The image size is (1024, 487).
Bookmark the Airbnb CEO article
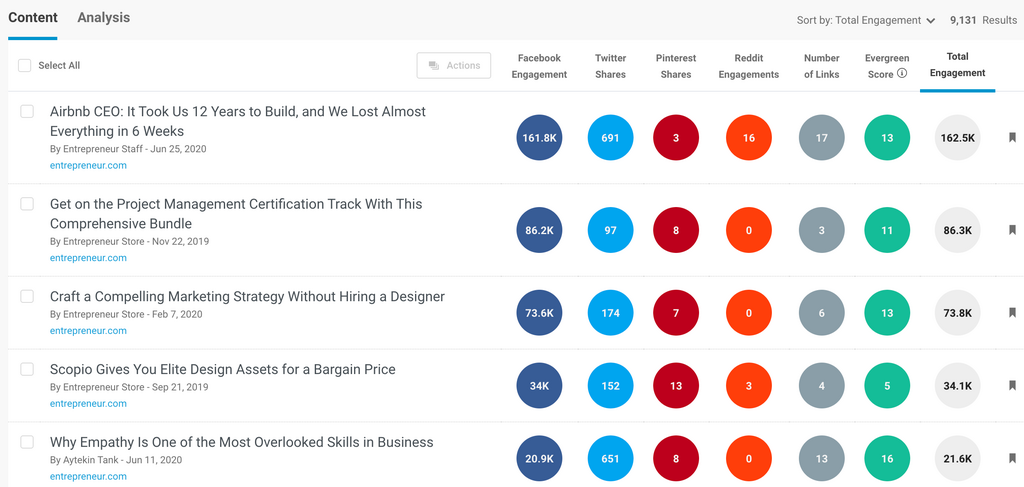click(x=1012, y=139)
